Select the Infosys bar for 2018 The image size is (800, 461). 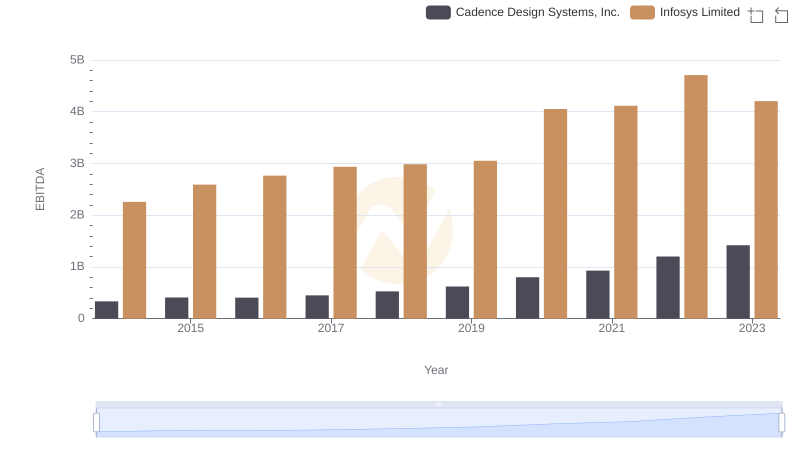click(x=415, y=241)
